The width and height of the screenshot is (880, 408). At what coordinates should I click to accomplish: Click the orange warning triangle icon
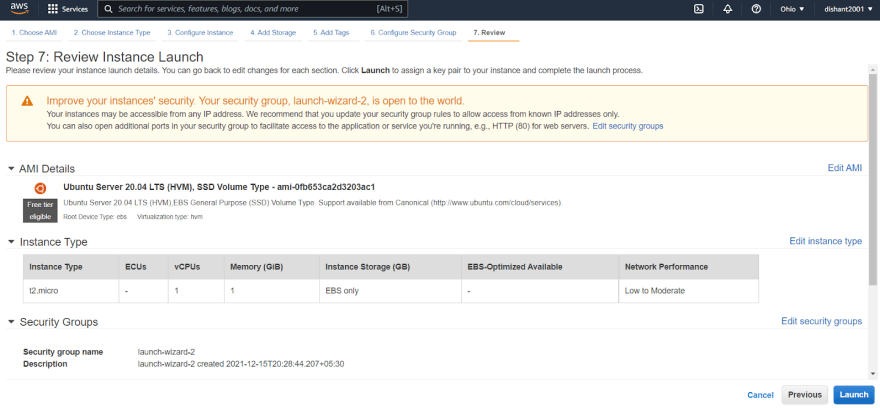[x=27, y=102]
